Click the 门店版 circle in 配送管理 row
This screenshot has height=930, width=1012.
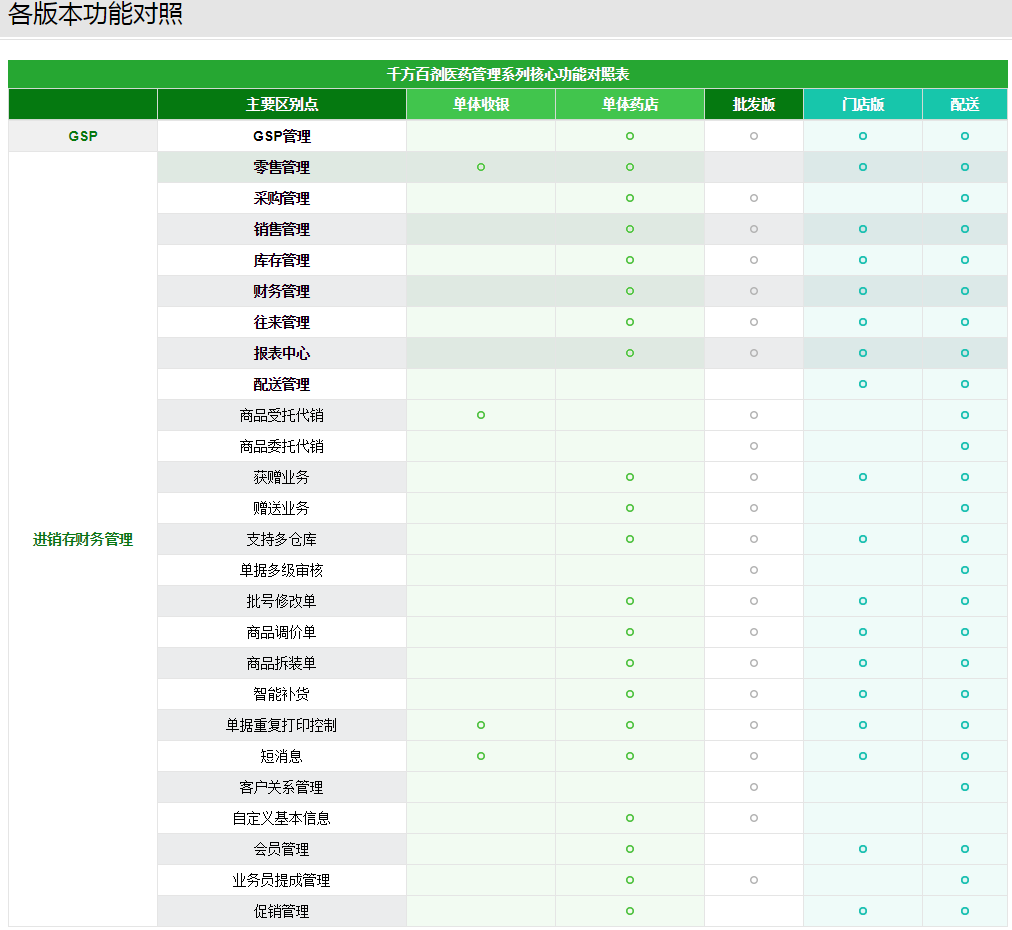click(x=863, y=384)
